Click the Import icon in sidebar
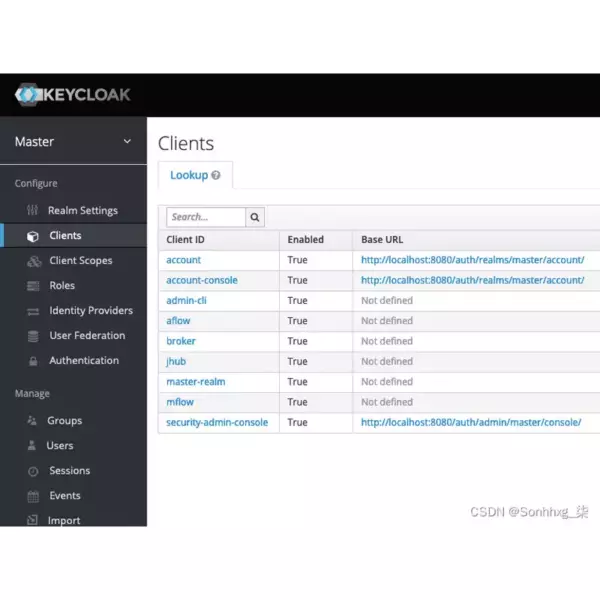 point(33,520)
